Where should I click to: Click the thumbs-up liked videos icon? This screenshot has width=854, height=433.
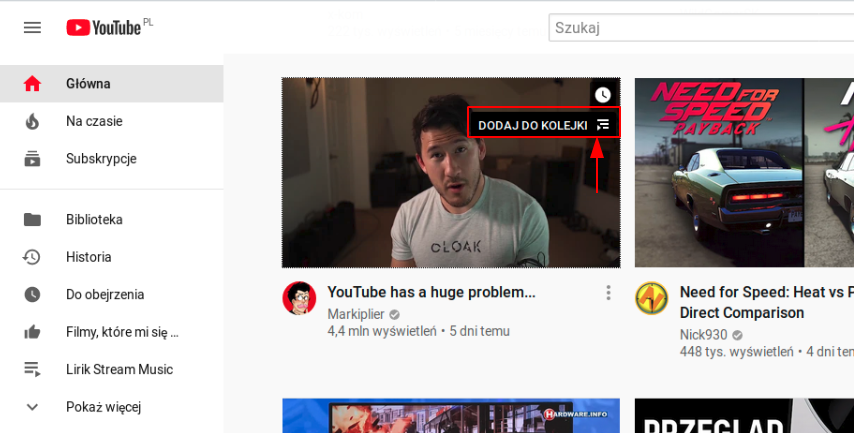point(32,332)
